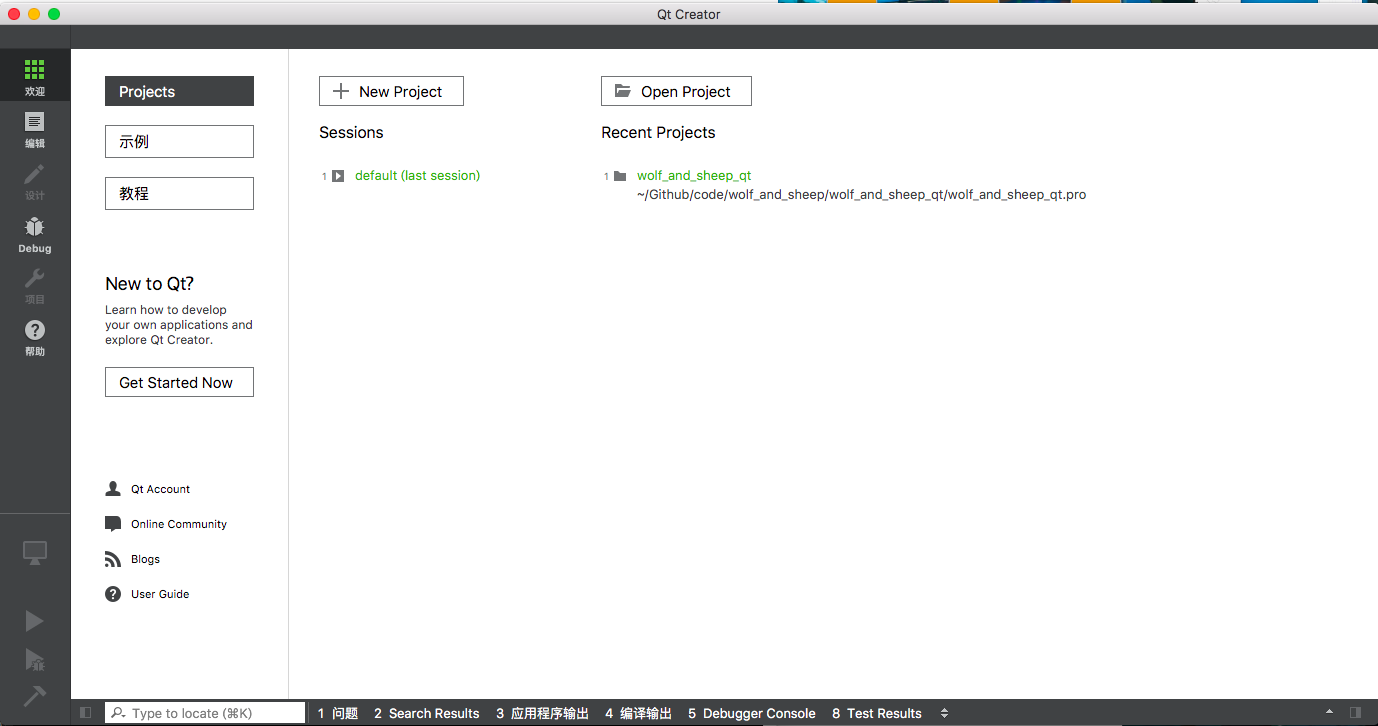Open Projects (项目) mode
Image resolution: width=1378 pixels, height=726 pixels.
(35, 284)
